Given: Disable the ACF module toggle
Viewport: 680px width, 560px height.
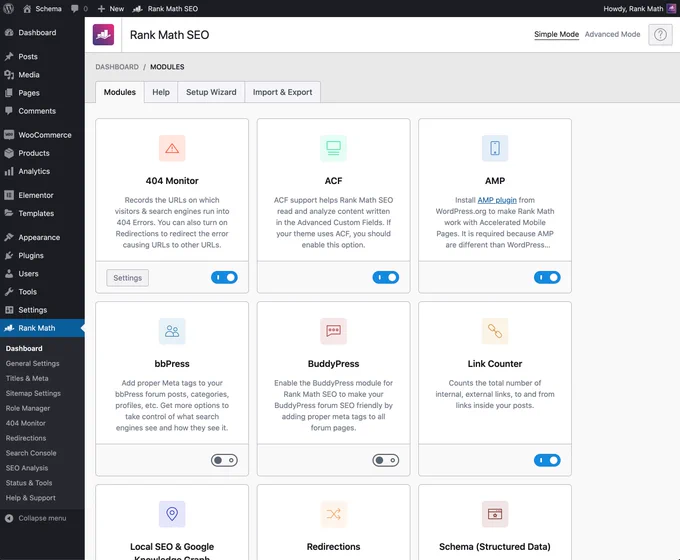Looking at the screenshot, I should point(386,277).
